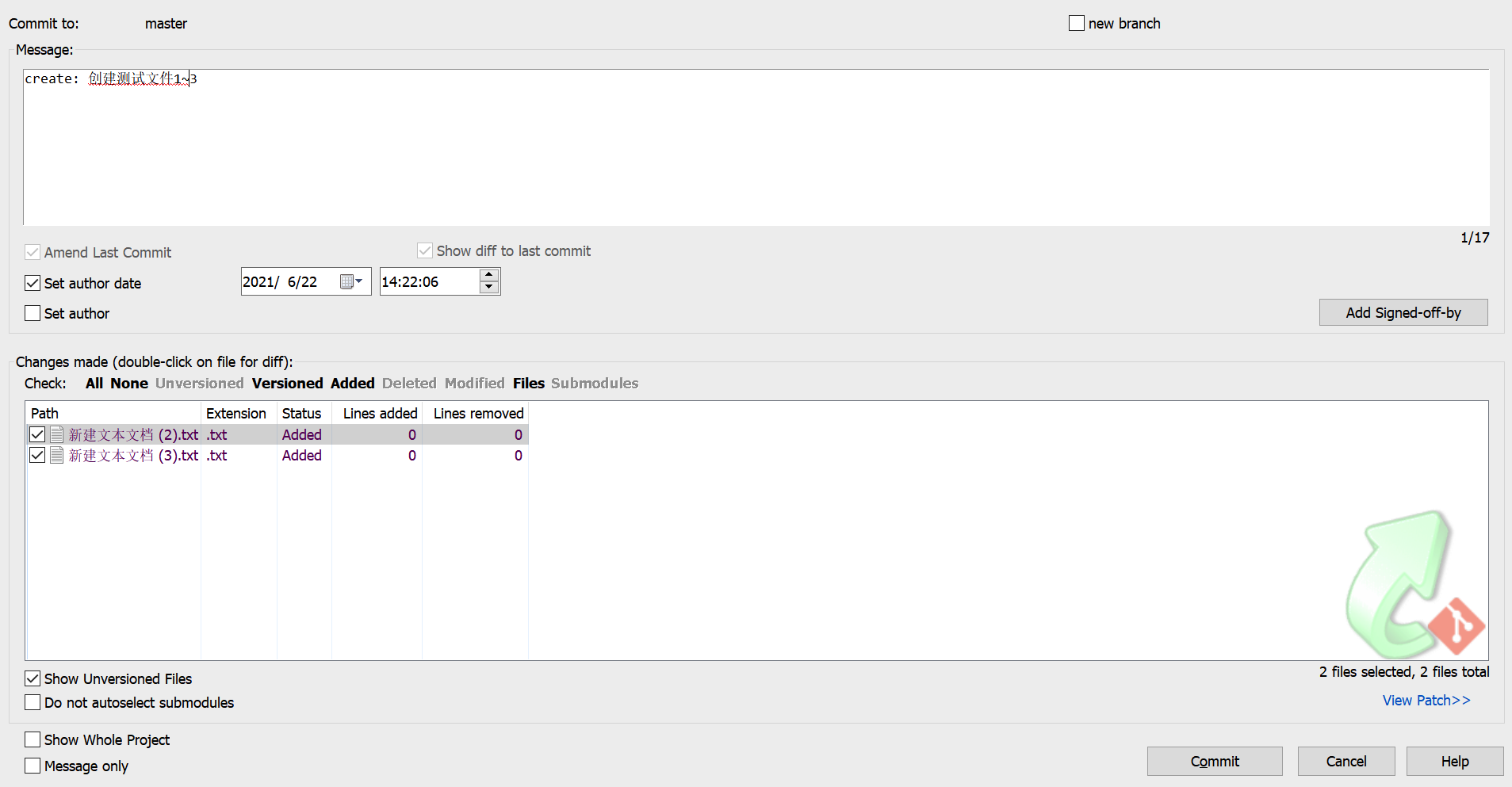Viewport: 1512px width, 787px height.
Task: Uncheck Set author date option
Action: 33,283
